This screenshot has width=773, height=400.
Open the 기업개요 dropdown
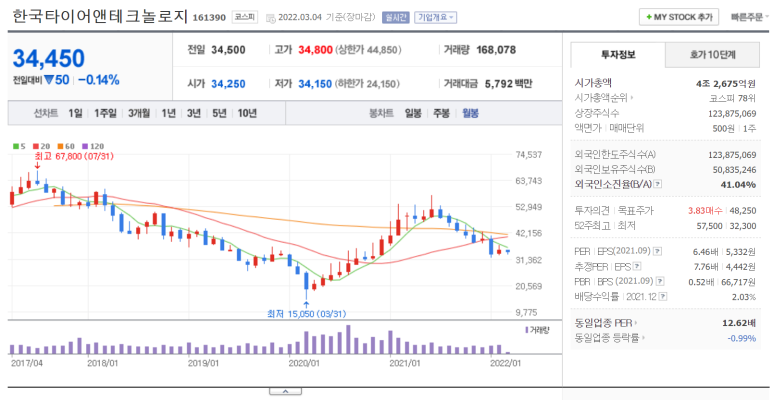point(436,17)
